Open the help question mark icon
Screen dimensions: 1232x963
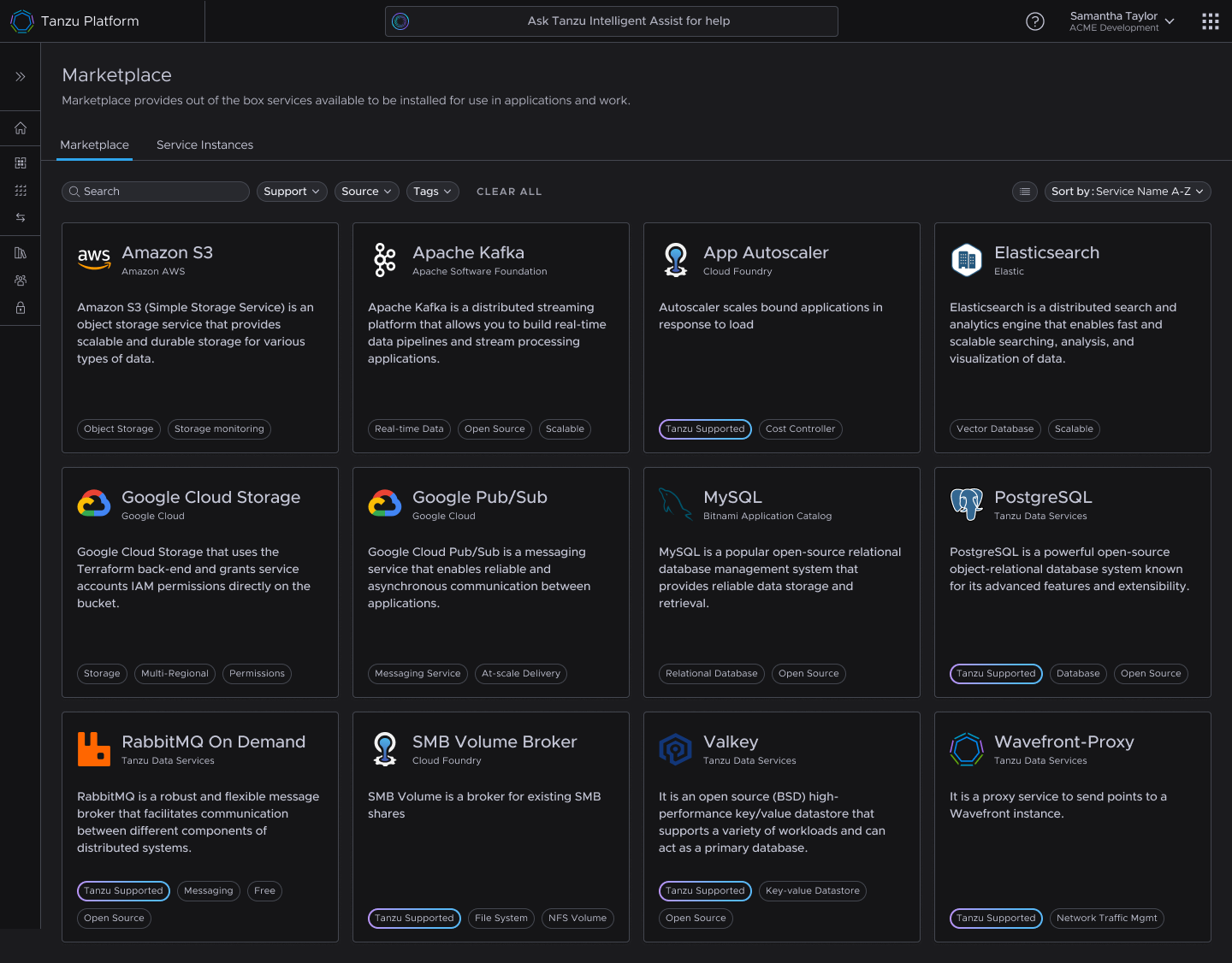(x=1035, y=21)
